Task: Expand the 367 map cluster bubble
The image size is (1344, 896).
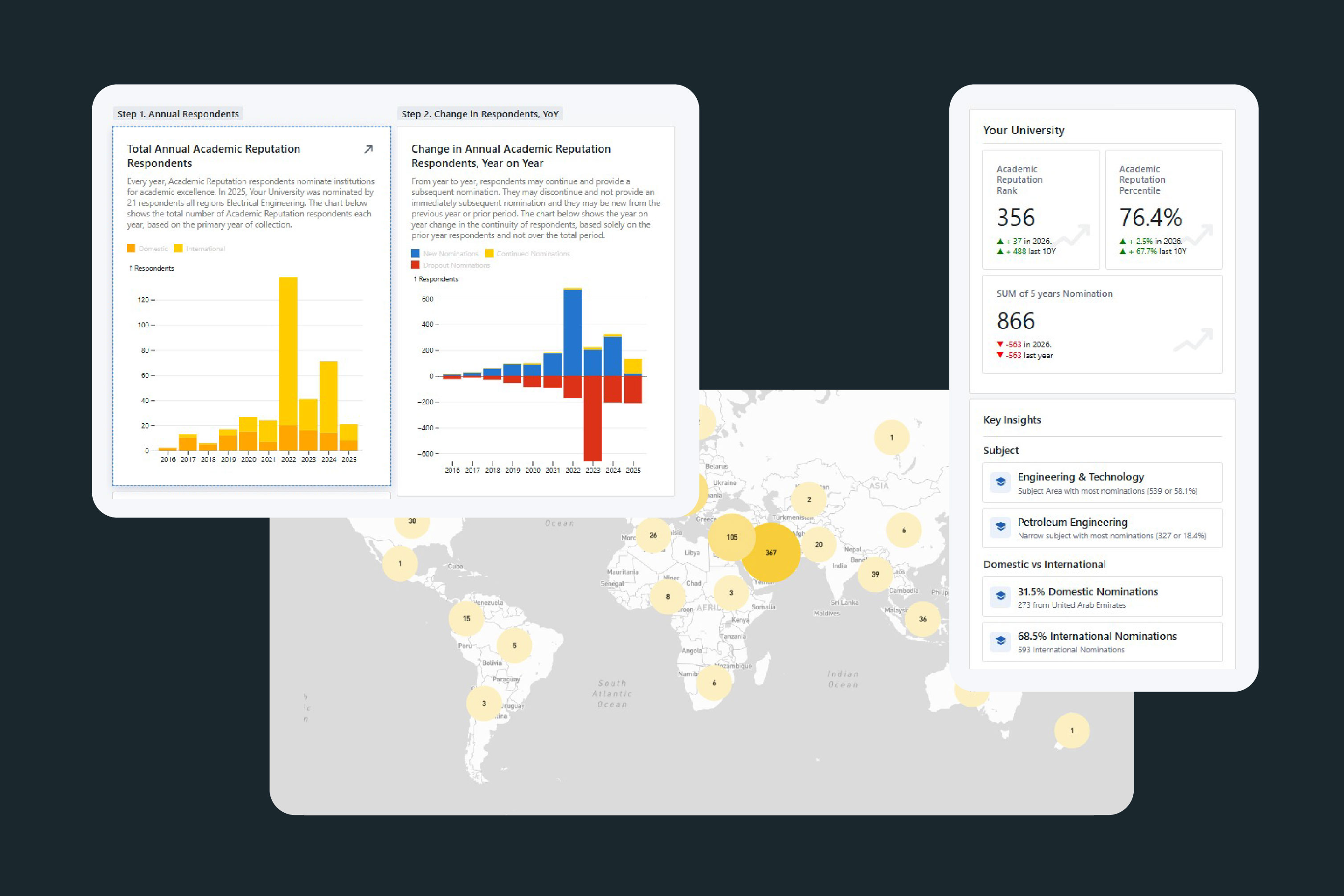Action: coord(770,553)
